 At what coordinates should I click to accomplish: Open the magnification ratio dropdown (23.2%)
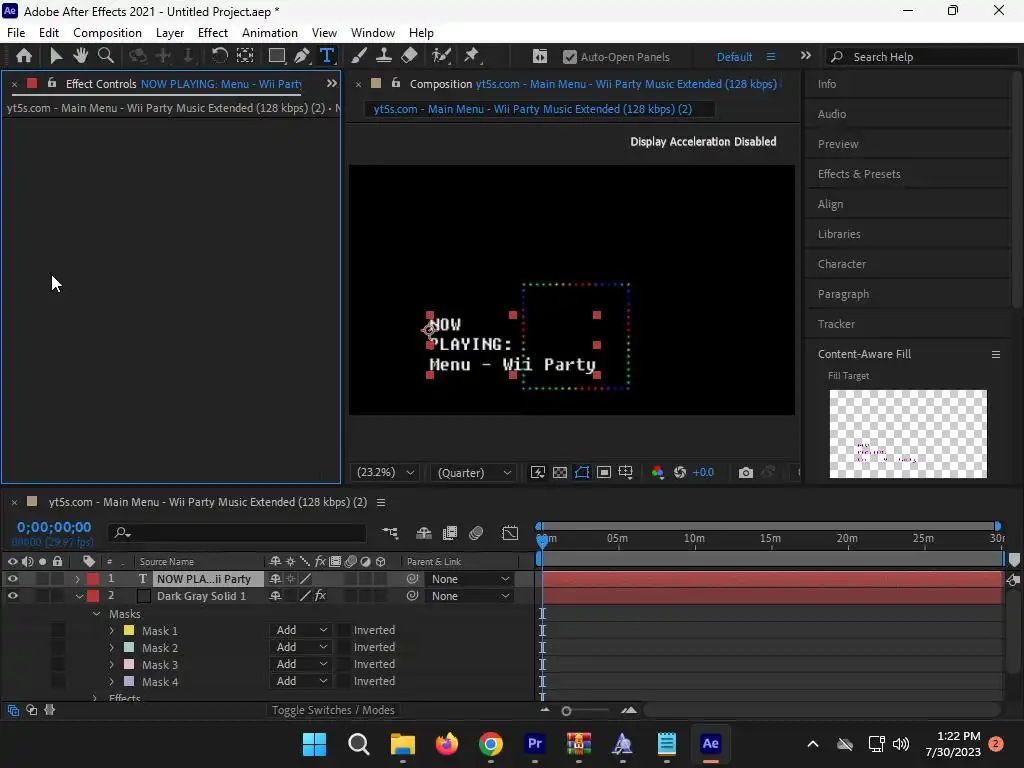pos(385,472)
